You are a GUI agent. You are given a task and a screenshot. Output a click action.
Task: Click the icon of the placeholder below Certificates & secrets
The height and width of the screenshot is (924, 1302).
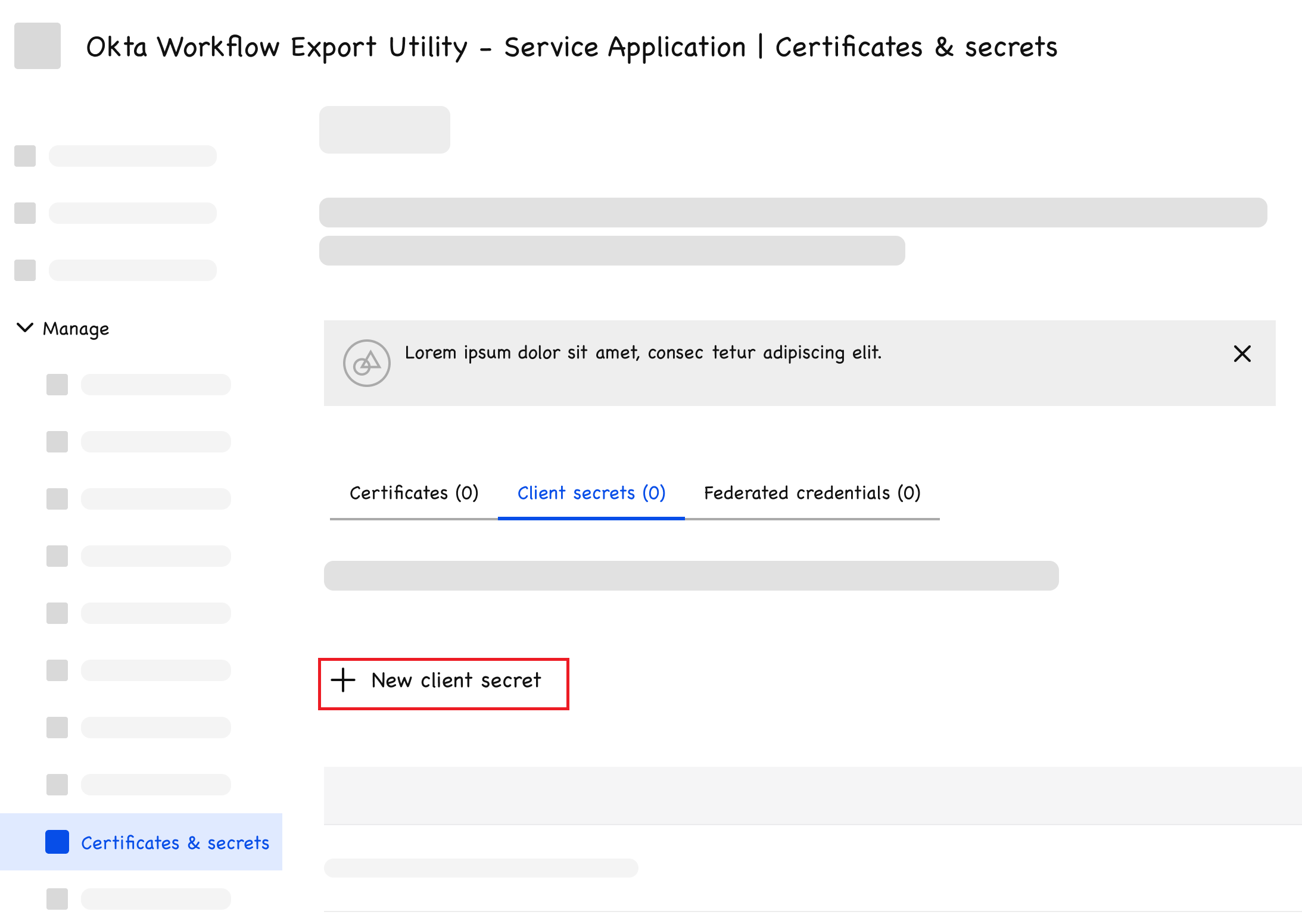pos(57,899)
